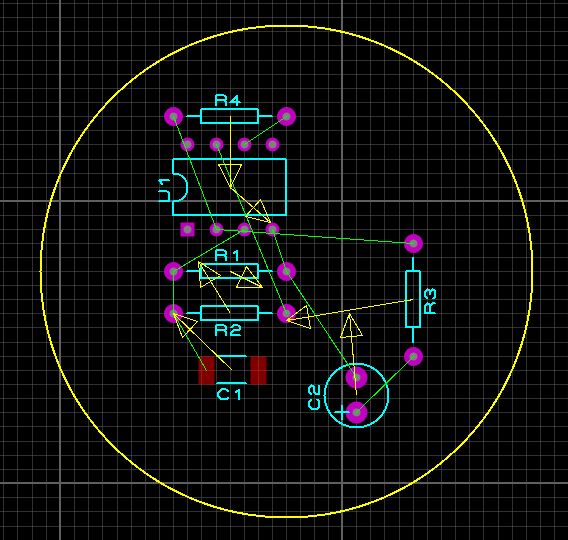Select the positive pad of capacitor C2
The width and height of the screenshot is (568, 540).
(356, 412)
